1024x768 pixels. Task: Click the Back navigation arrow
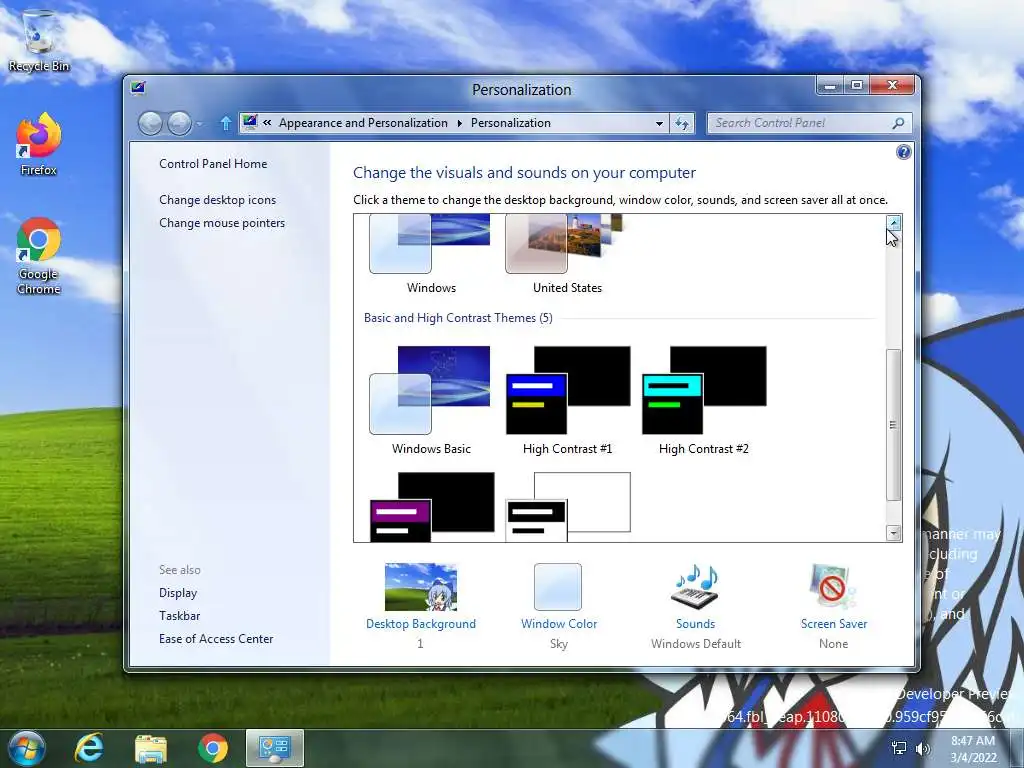click(150, 123)
